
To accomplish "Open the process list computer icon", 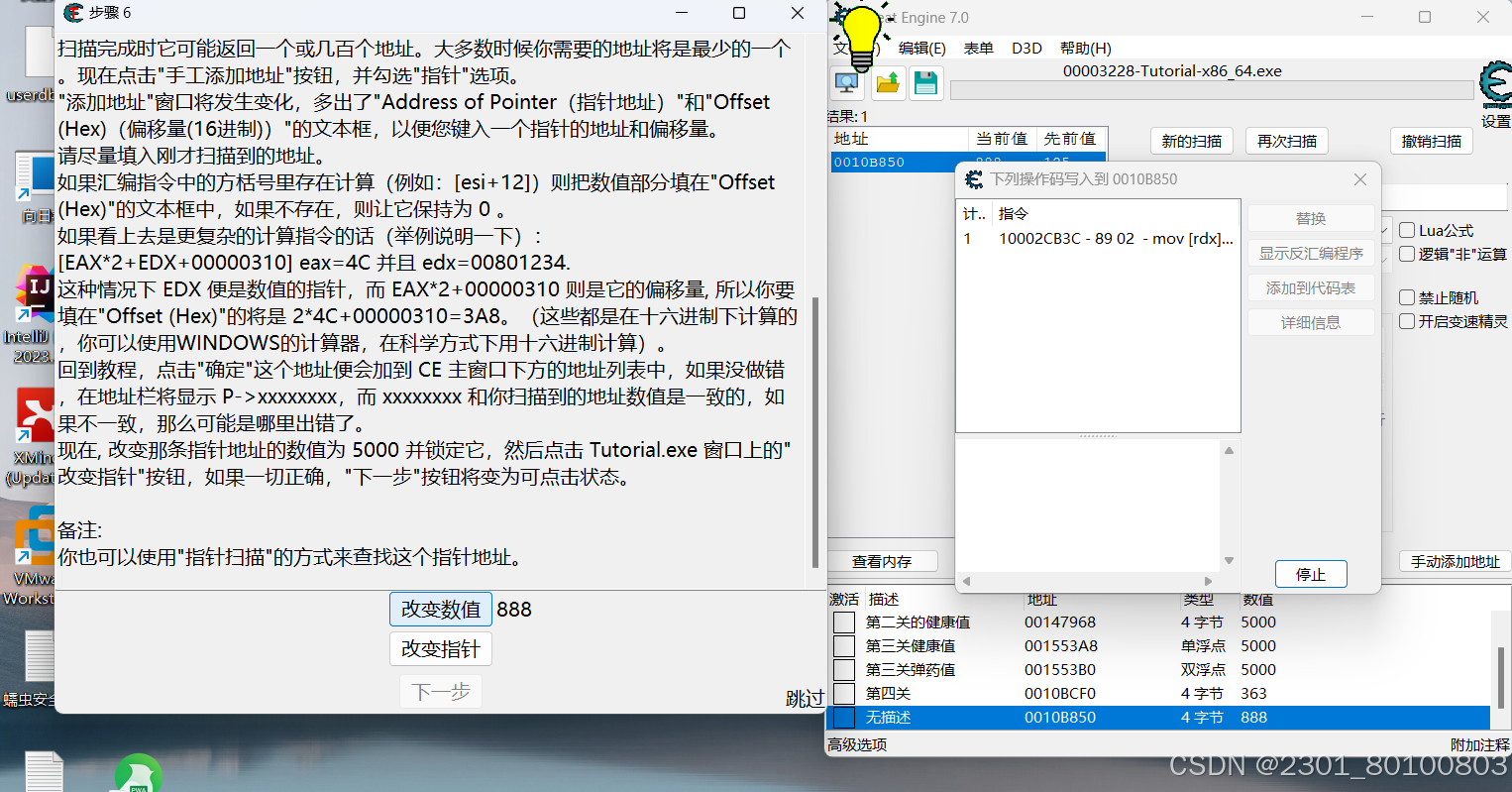I will (846, 83).
